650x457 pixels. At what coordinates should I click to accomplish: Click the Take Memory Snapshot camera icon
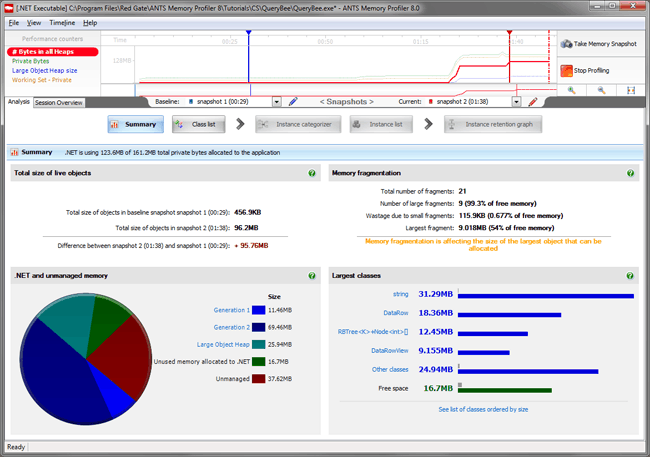pyautogui.click(x=567, y=44)
